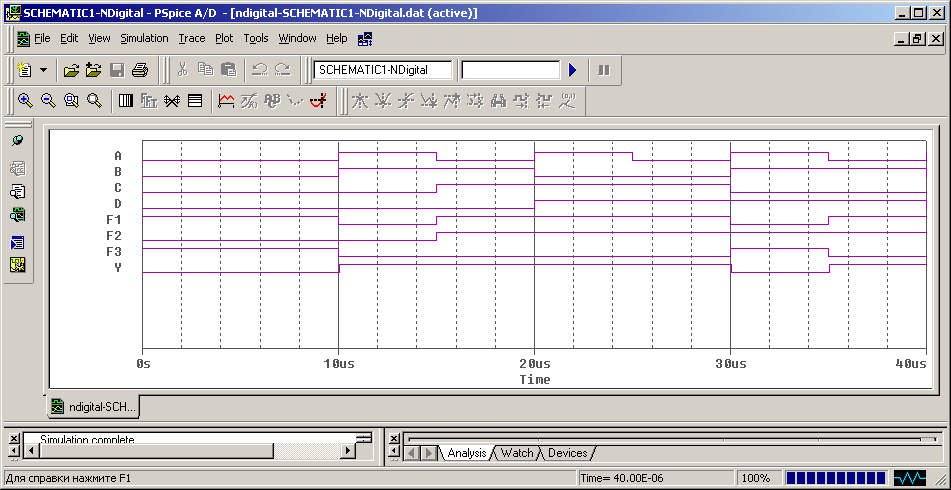Image resolution: width=951 pixels, height=490 pixels.
Task: Open the Tools menu
Action: click(x=256, y=38)
